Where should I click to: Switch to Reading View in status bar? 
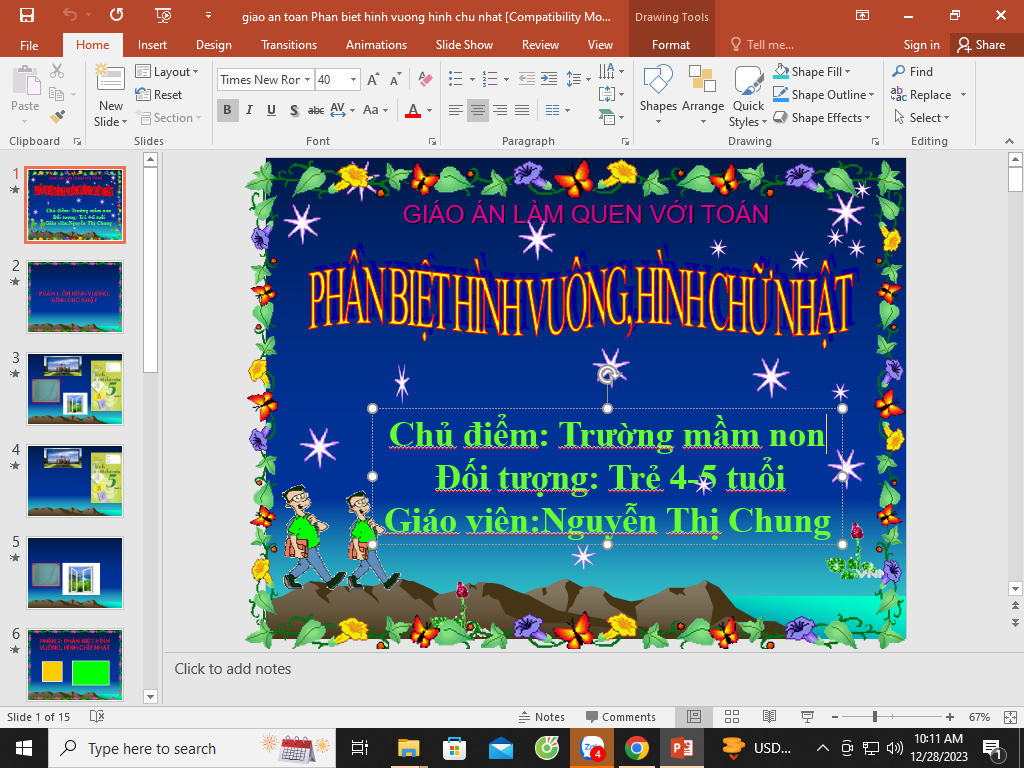pyautogui.click(x=769, y=717)
